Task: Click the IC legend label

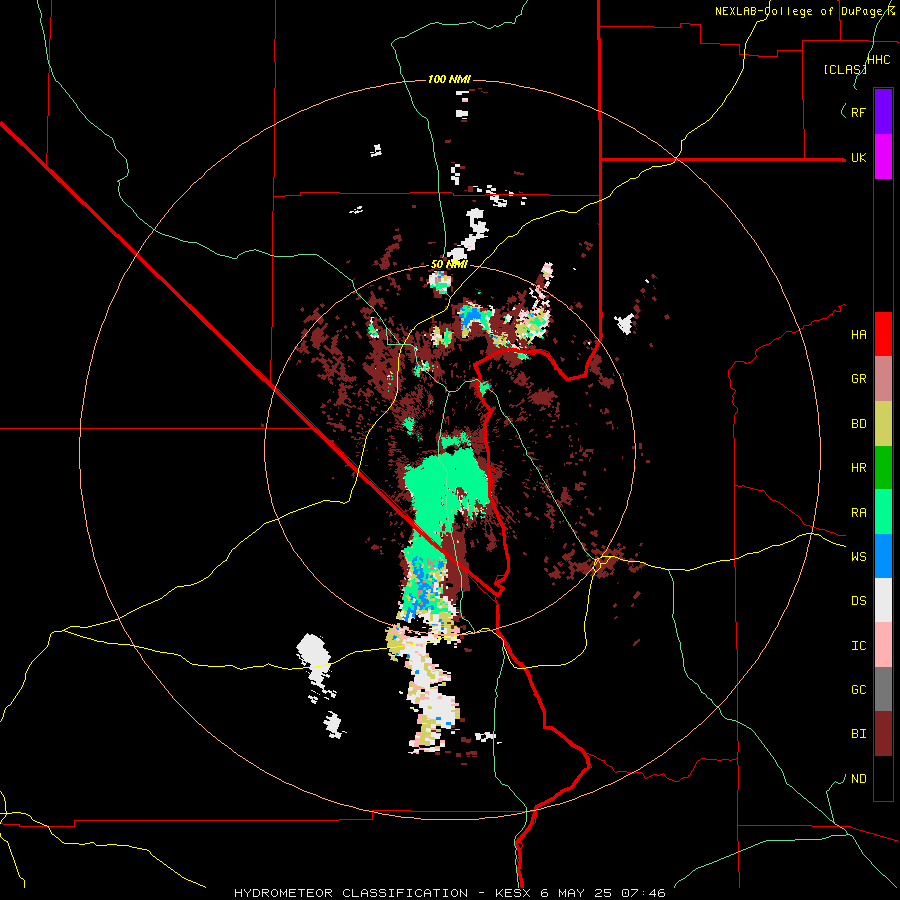Action: click(859, 646)
